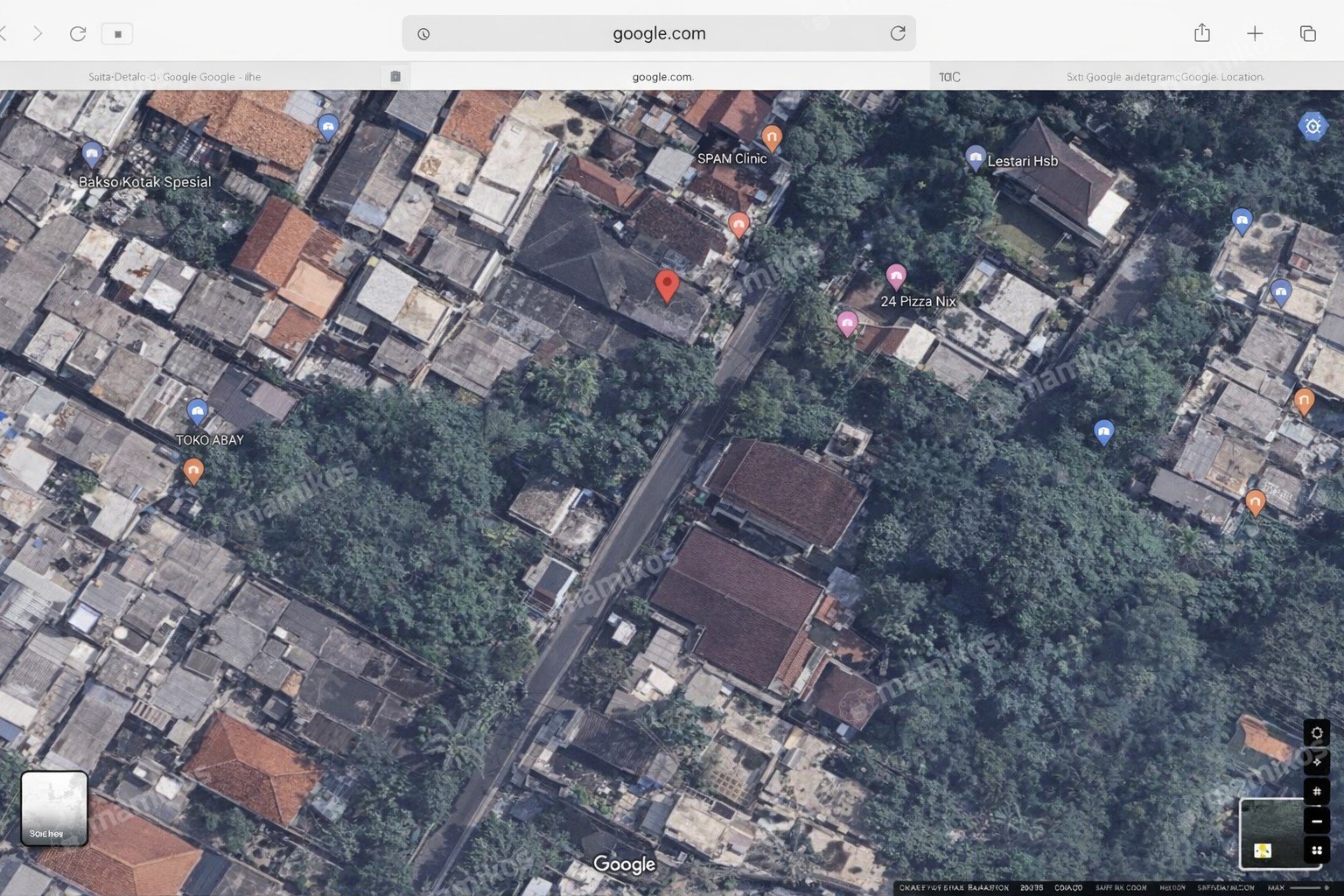Click the stop loading square button
The width and height of the screenshot is (1344, 896).
117,34
